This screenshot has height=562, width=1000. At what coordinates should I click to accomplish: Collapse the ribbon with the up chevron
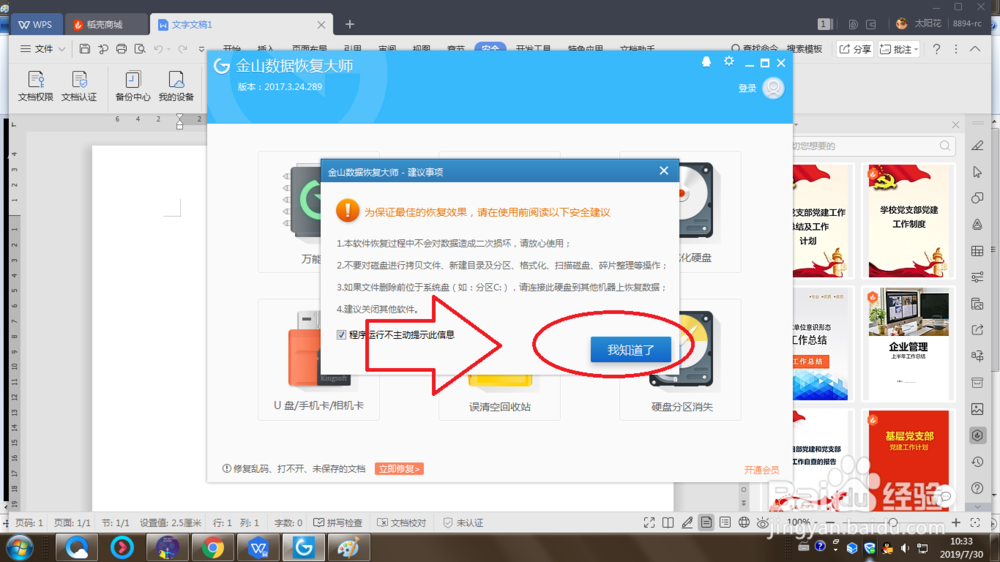975,49
